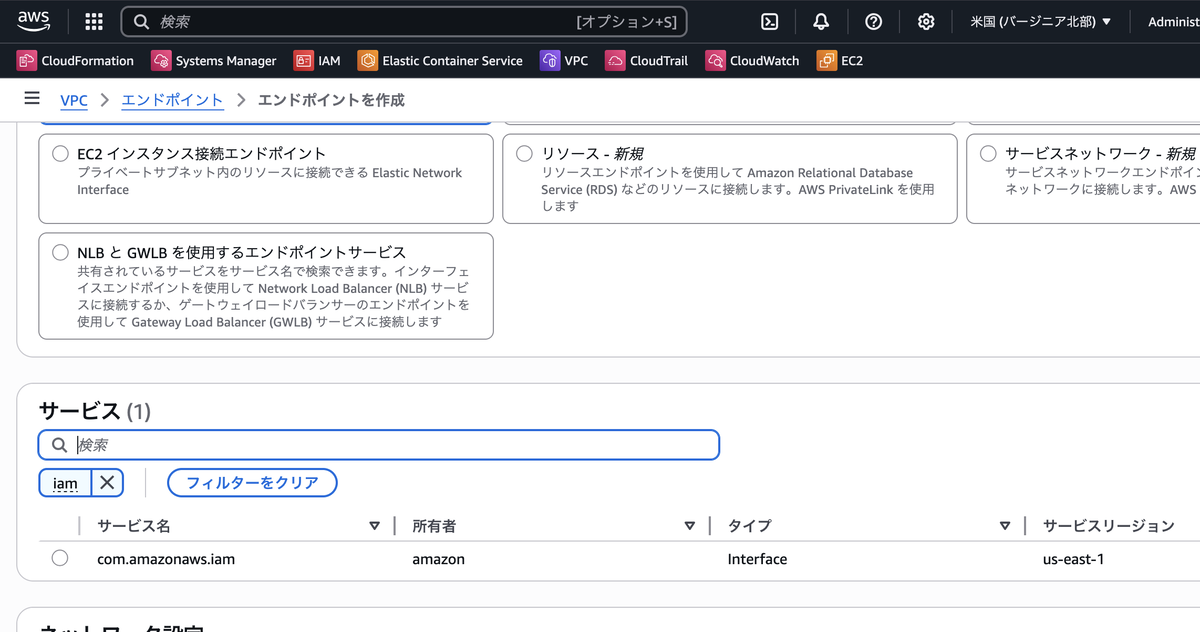The width and height of the screenshot is (1200, 632).
Task: Click the Systems Manager shortcut icon
Action: click(x=161, y=61)
